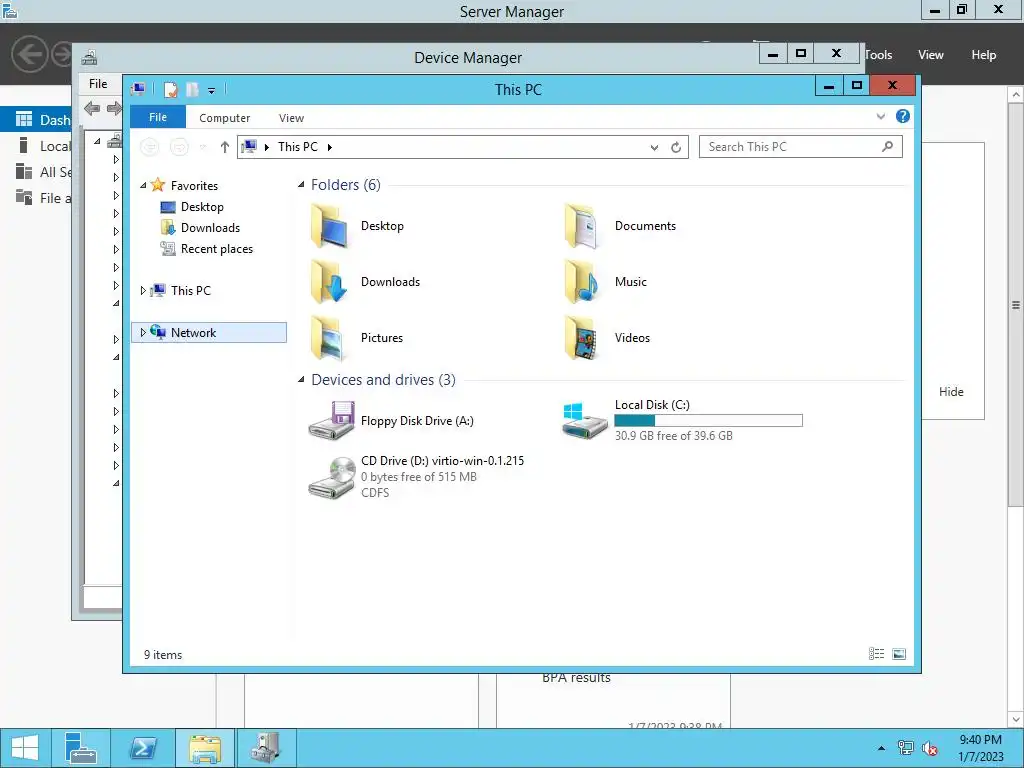Screen dimensions: 1024x768
Task: Open Server Manager Help menu
Action: point(984,55)
